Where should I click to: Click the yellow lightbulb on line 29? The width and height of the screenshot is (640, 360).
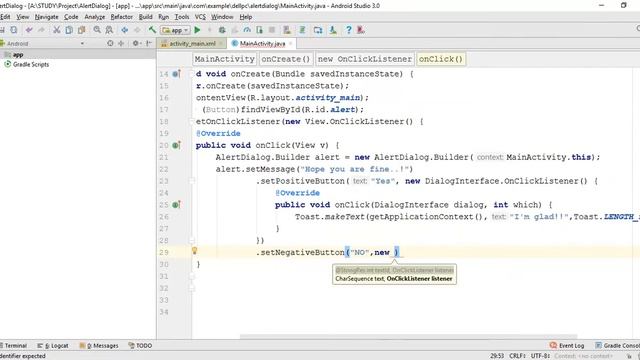(195, 251)
